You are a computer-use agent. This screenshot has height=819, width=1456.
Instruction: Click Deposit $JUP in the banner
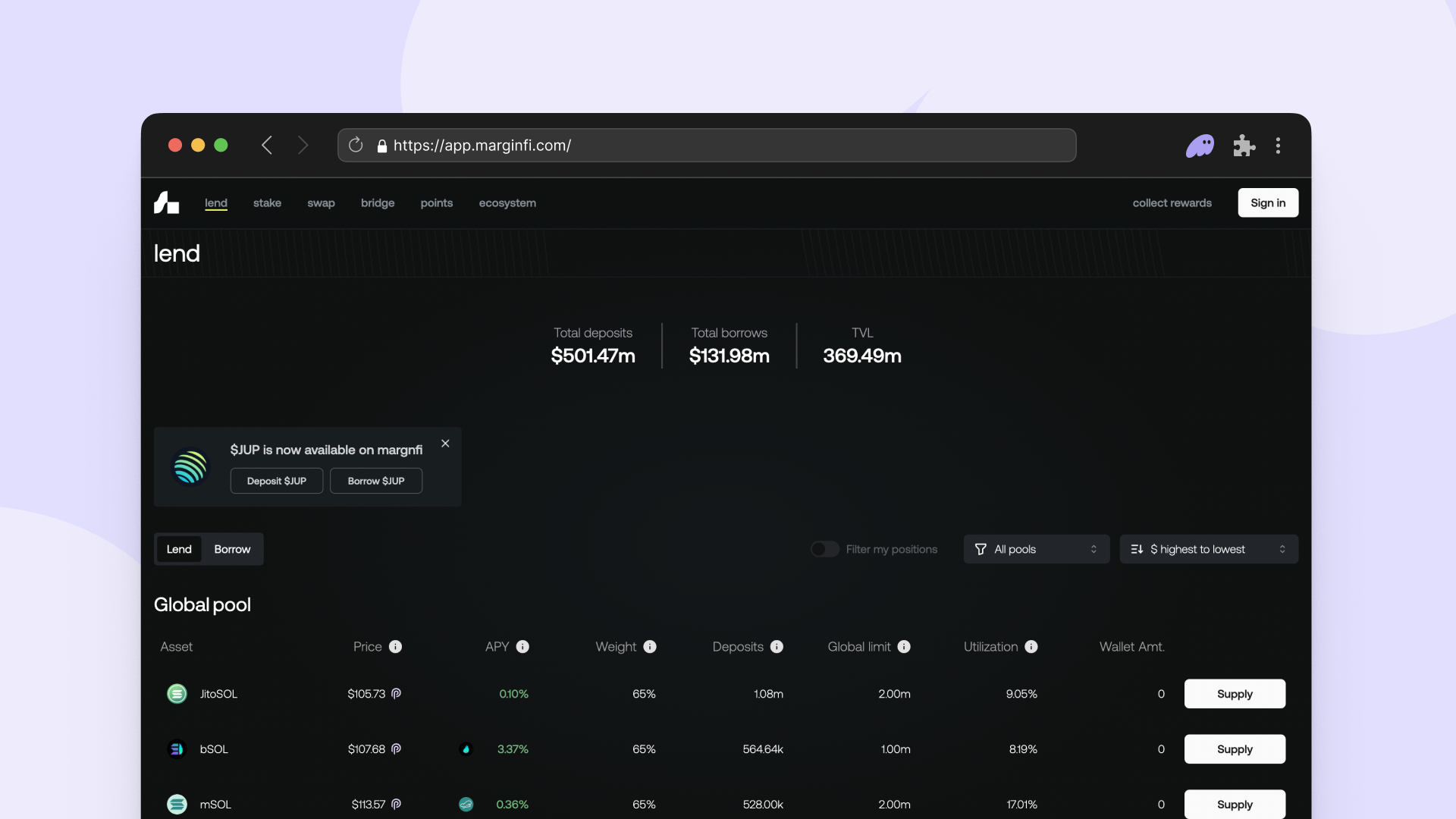point(276,481)
